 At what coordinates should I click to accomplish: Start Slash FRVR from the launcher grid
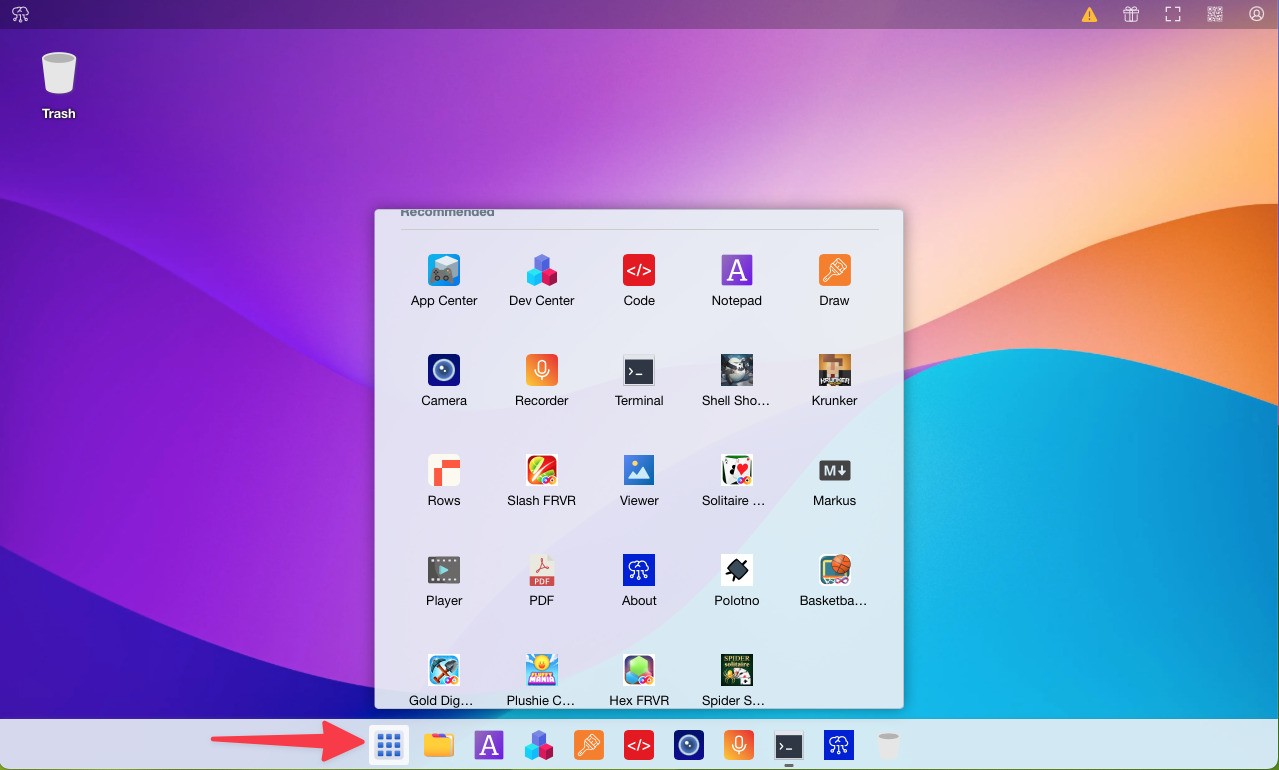click(x=541, y=471)
